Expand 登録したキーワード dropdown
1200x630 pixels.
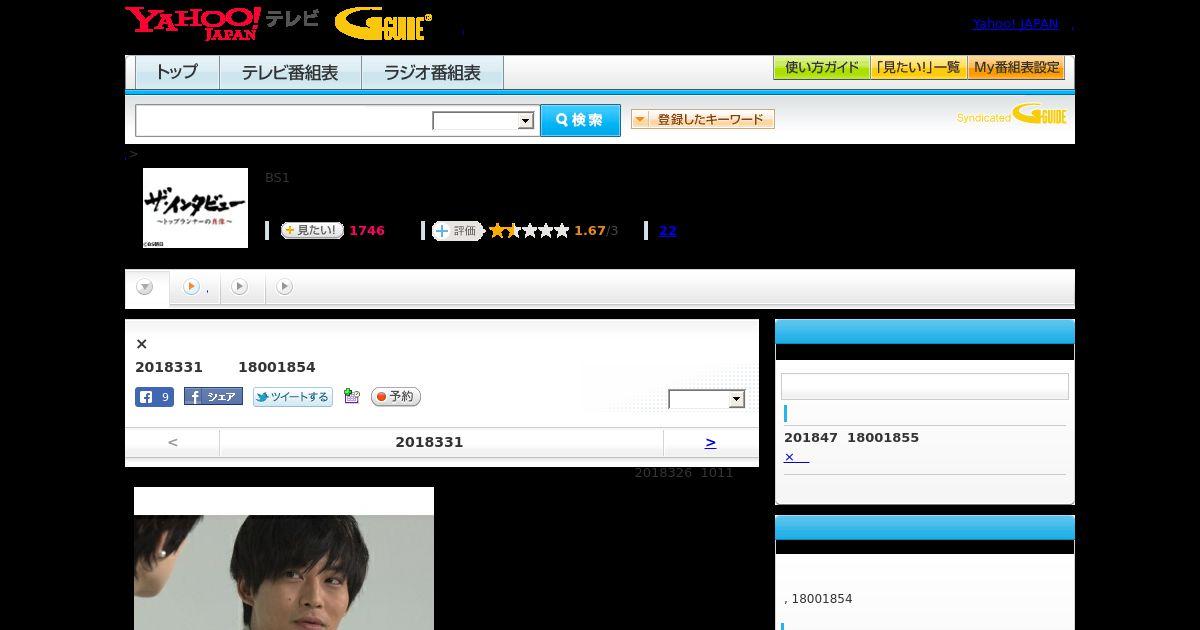tap(702, 119)
